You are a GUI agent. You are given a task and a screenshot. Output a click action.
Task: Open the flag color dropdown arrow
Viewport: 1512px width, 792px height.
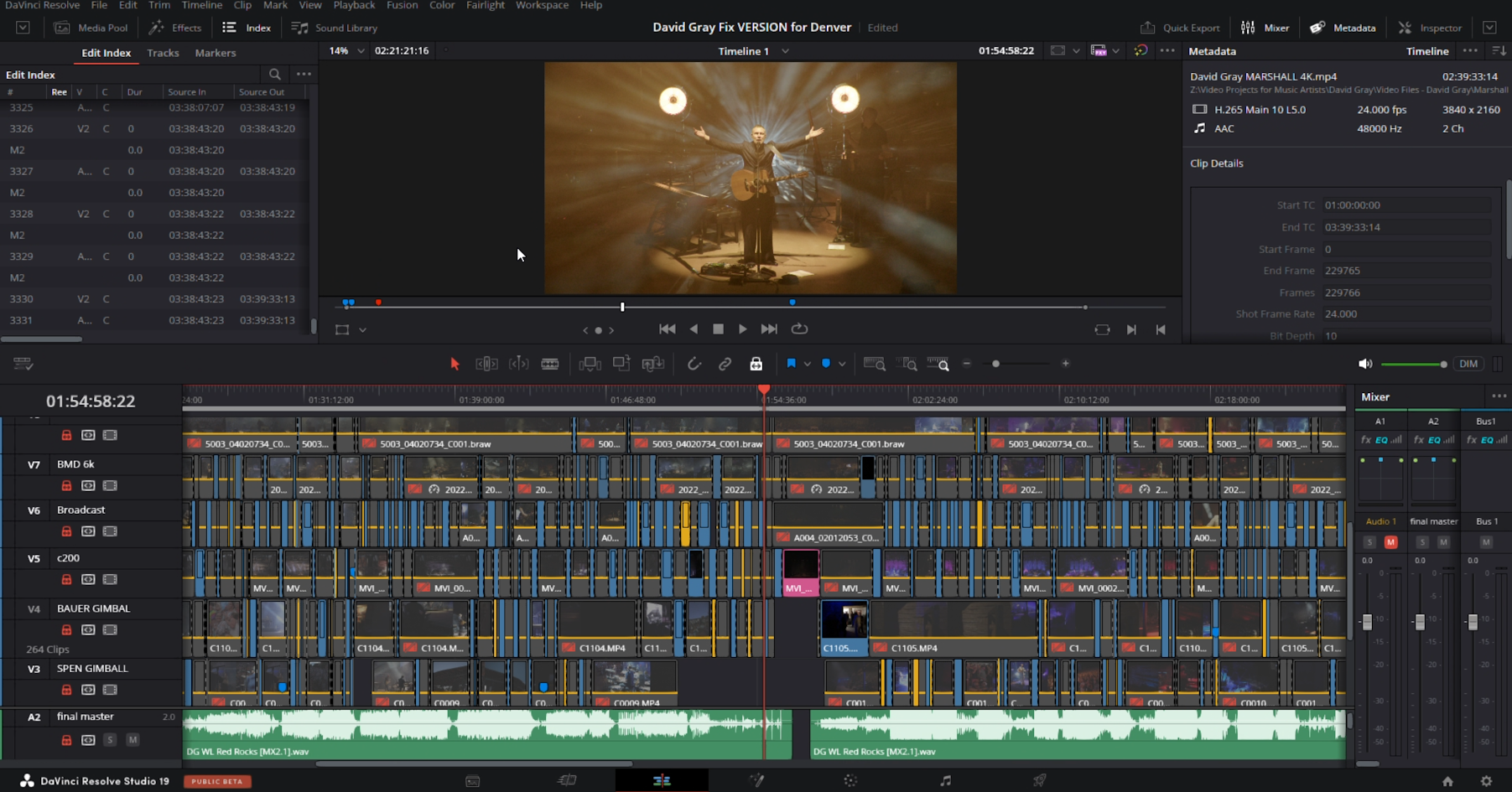807,364
